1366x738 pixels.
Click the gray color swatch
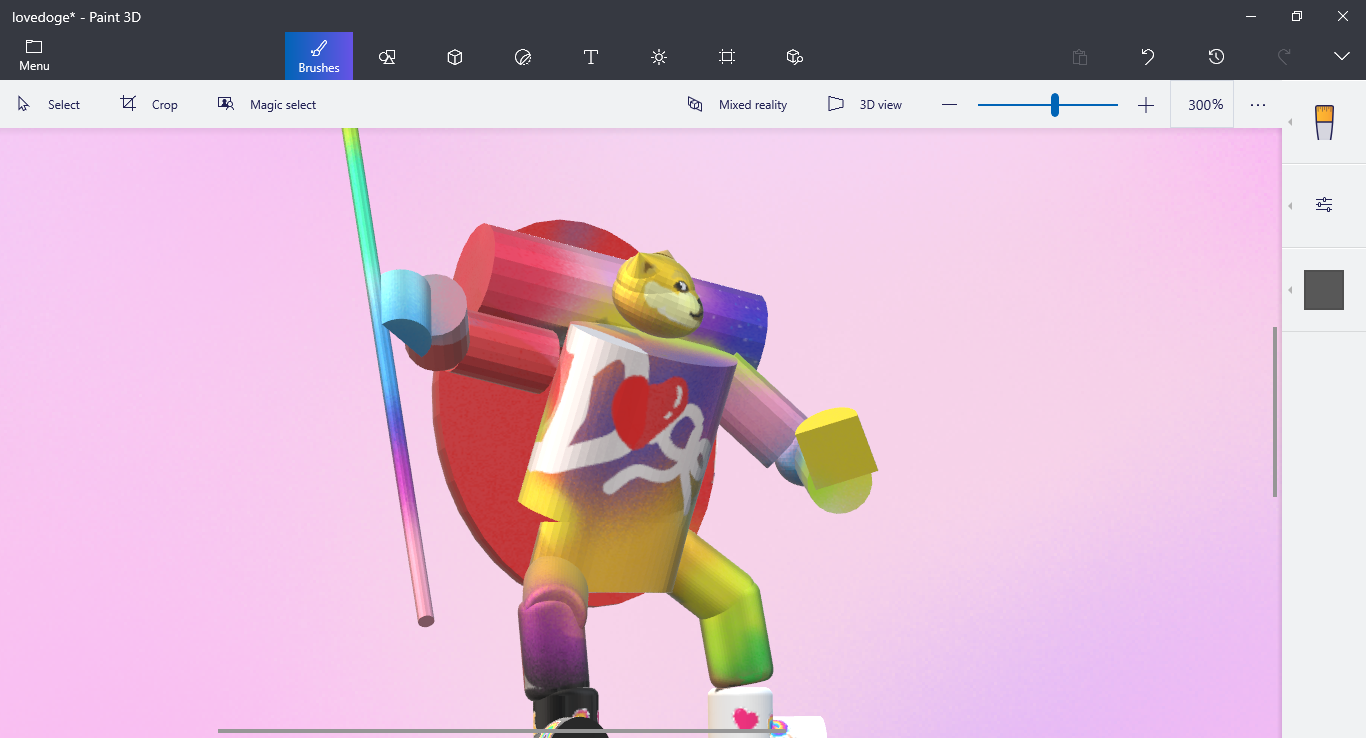pyautogui.click(x=1323, y=289)
